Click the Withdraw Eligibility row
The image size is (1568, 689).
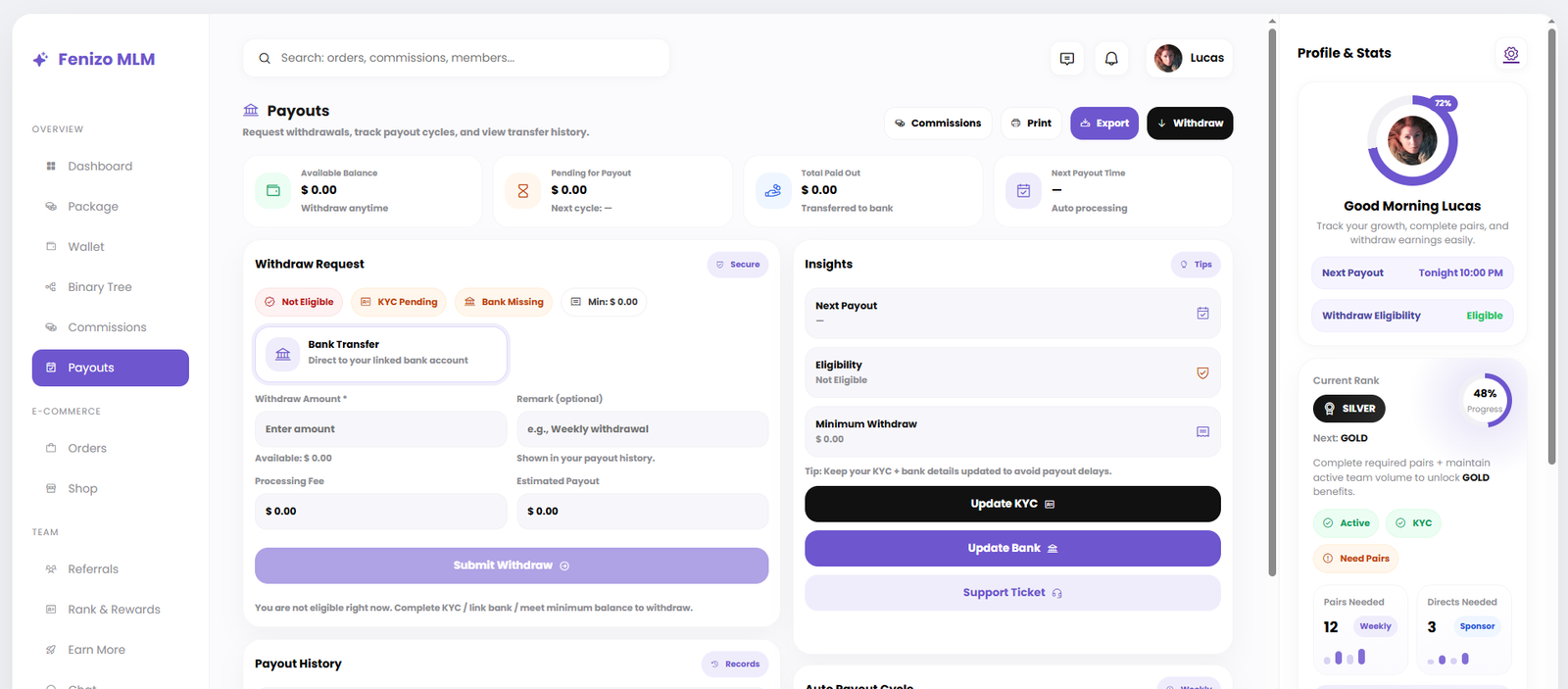tap(1412, 316)
